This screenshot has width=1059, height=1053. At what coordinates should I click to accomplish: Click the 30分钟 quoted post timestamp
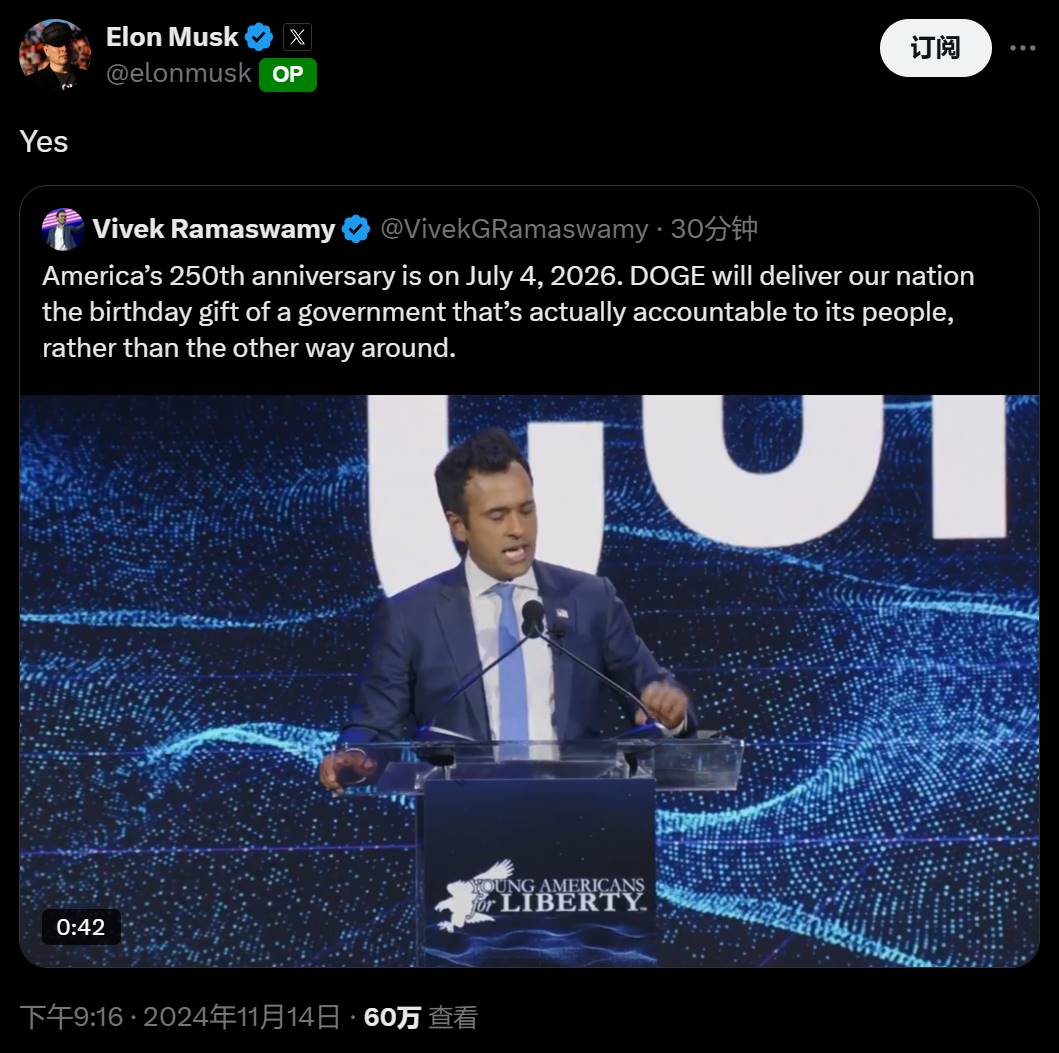click(714, 229)
